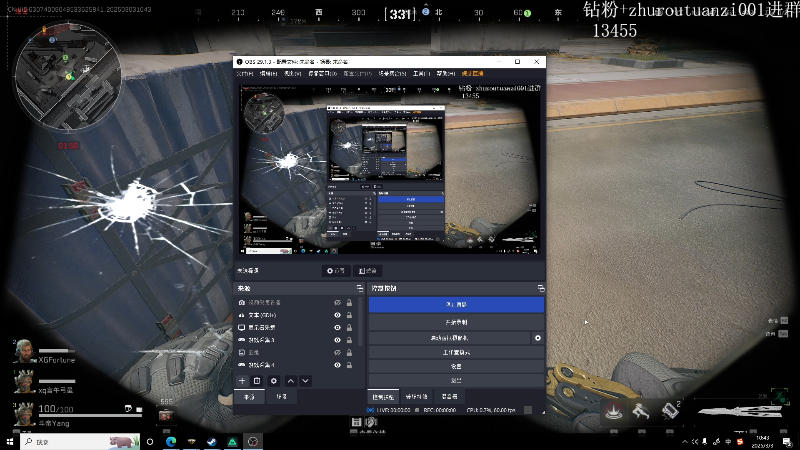
Task: Click the OBS preview canvas
Action: click(390, 170)
